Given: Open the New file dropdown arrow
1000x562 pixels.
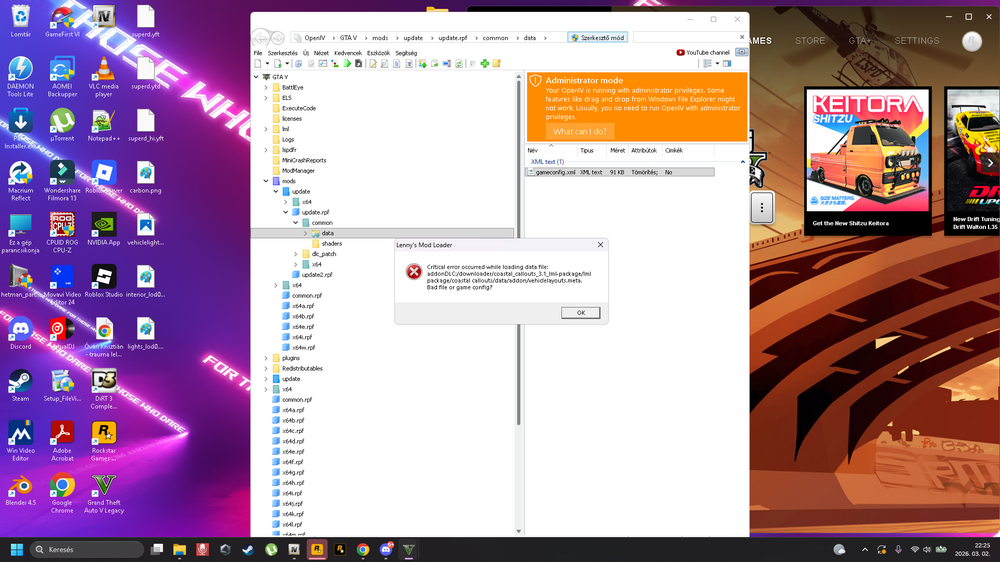Looking at the screenshot, I should (x=267, y=64).
